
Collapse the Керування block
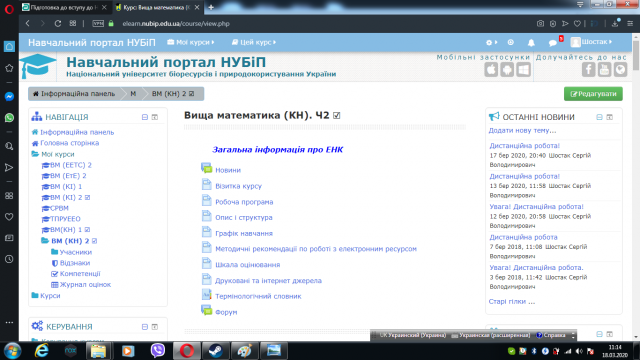(145, 327)
